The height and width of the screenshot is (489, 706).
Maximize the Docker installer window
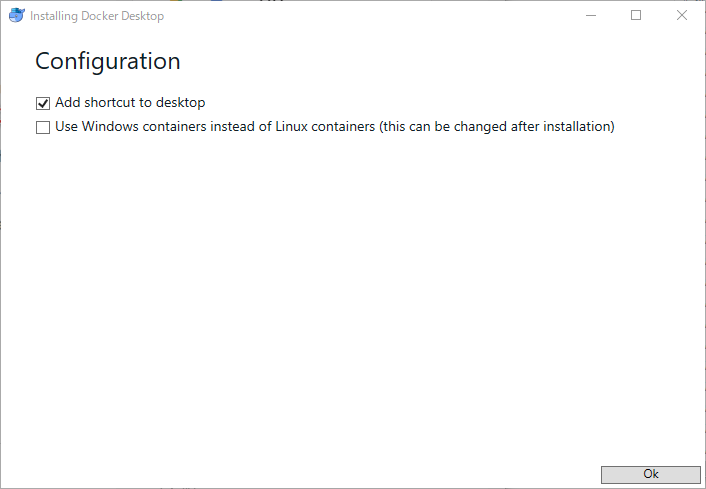coord(636,16)
